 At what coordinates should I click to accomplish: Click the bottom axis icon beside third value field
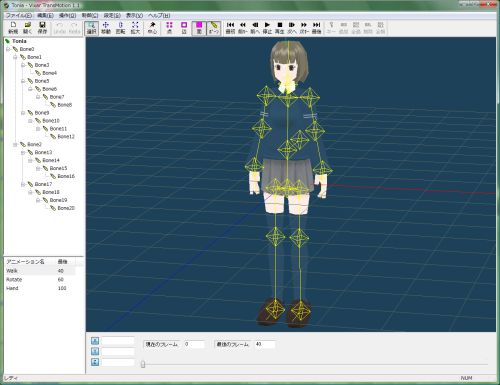click(95, 362)
